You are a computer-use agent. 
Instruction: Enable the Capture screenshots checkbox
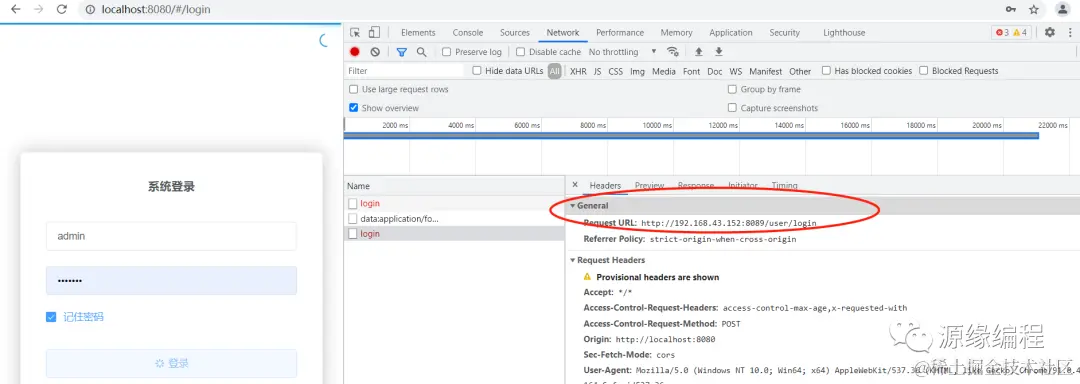732,107
